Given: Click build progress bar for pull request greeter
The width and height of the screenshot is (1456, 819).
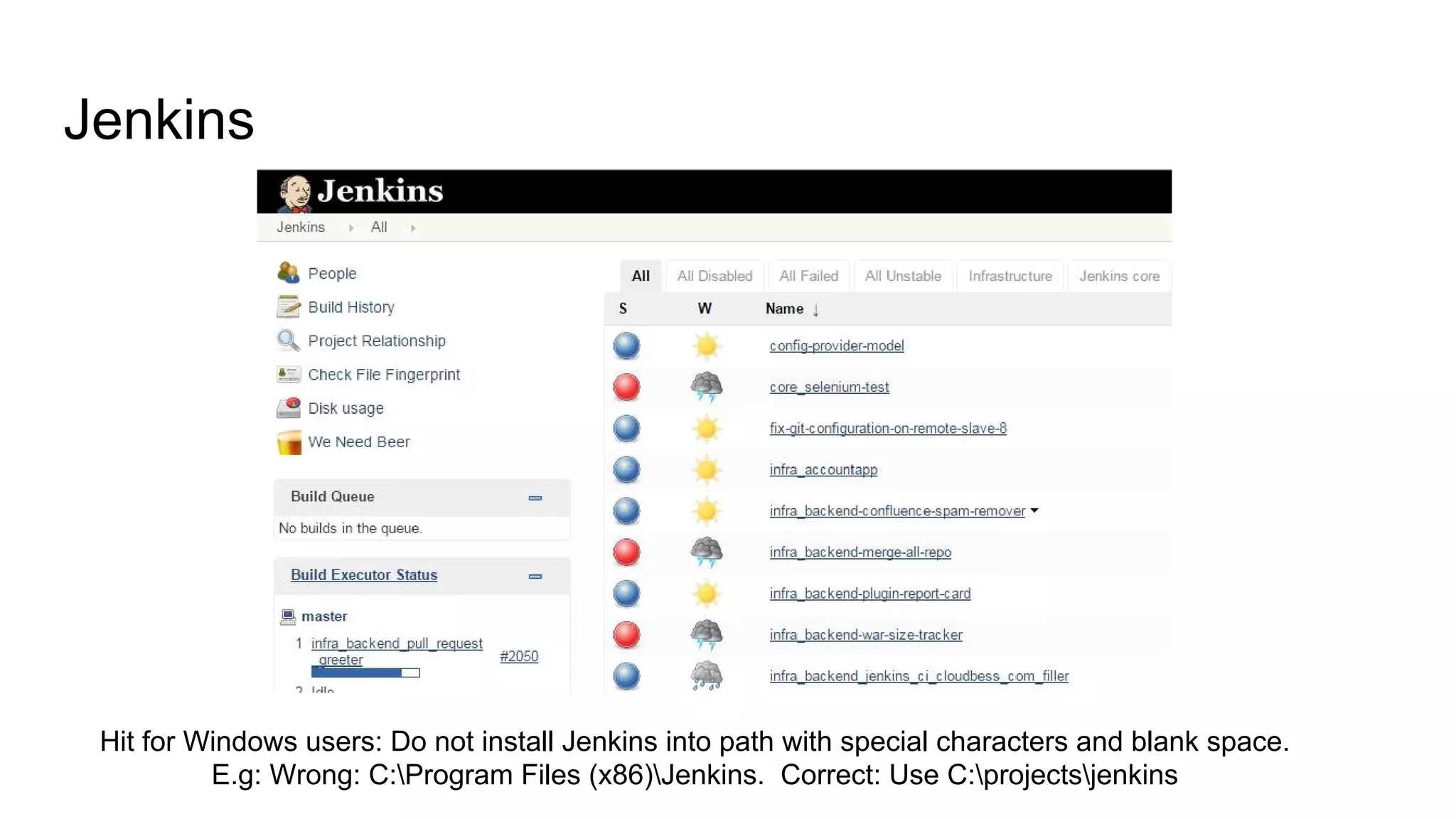Looking at the screenshot, I should (x=365, y=673).
